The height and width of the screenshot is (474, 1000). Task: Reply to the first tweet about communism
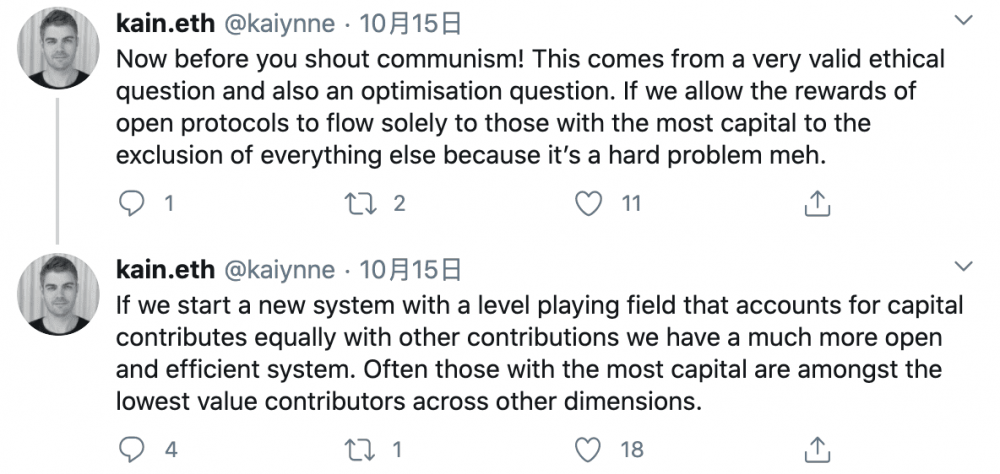pos(132,204)
